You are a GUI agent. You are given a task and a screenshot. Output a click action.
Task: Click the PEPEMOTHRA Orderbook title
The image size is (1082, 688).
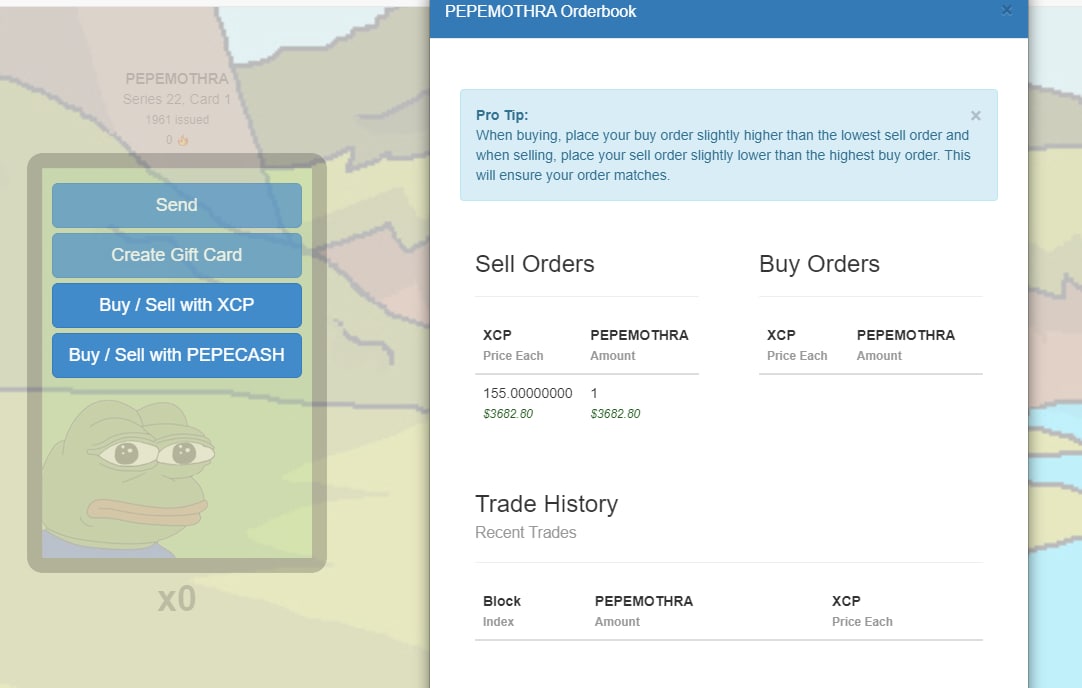pyautogui.click(x=540, y=12)
